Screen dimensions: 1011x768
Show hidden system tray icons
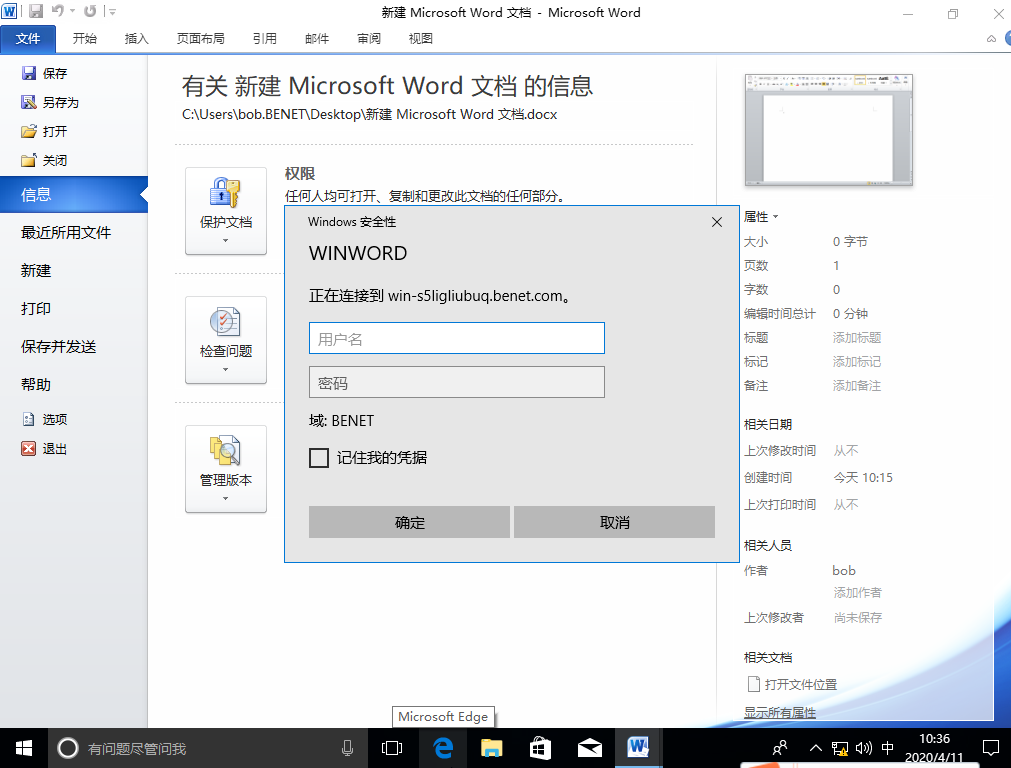click(x=816, y=748)
